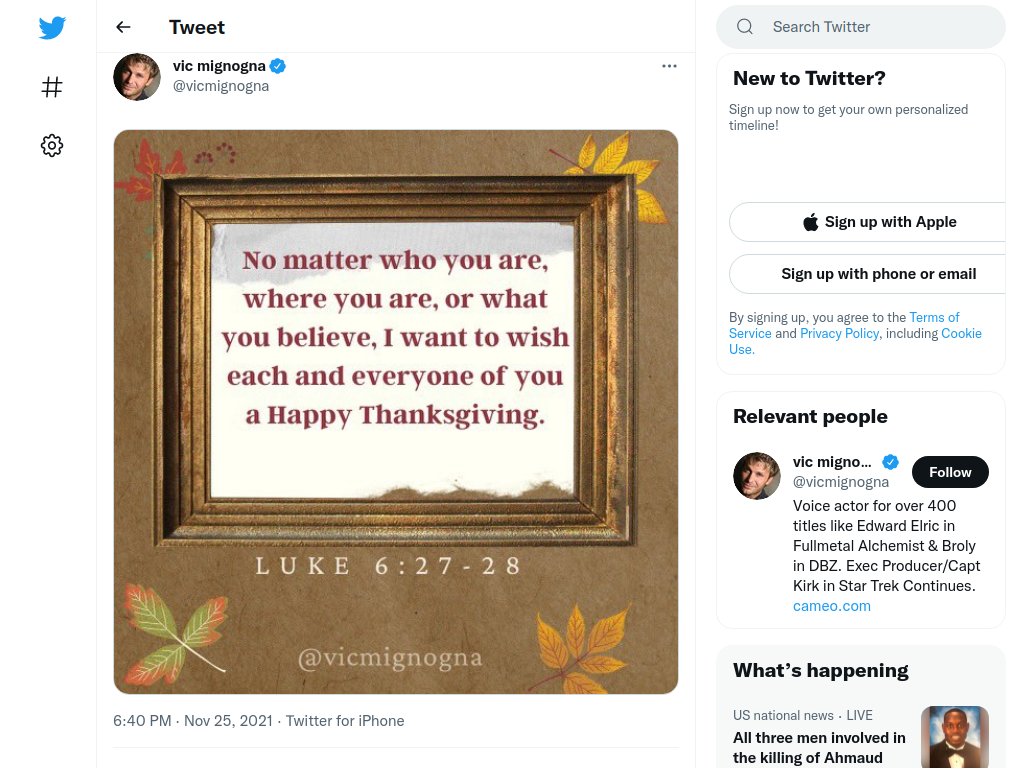Go back using the arrow icon
The width and height of the screenshot is (1024, 768).
tap(123, 27)
